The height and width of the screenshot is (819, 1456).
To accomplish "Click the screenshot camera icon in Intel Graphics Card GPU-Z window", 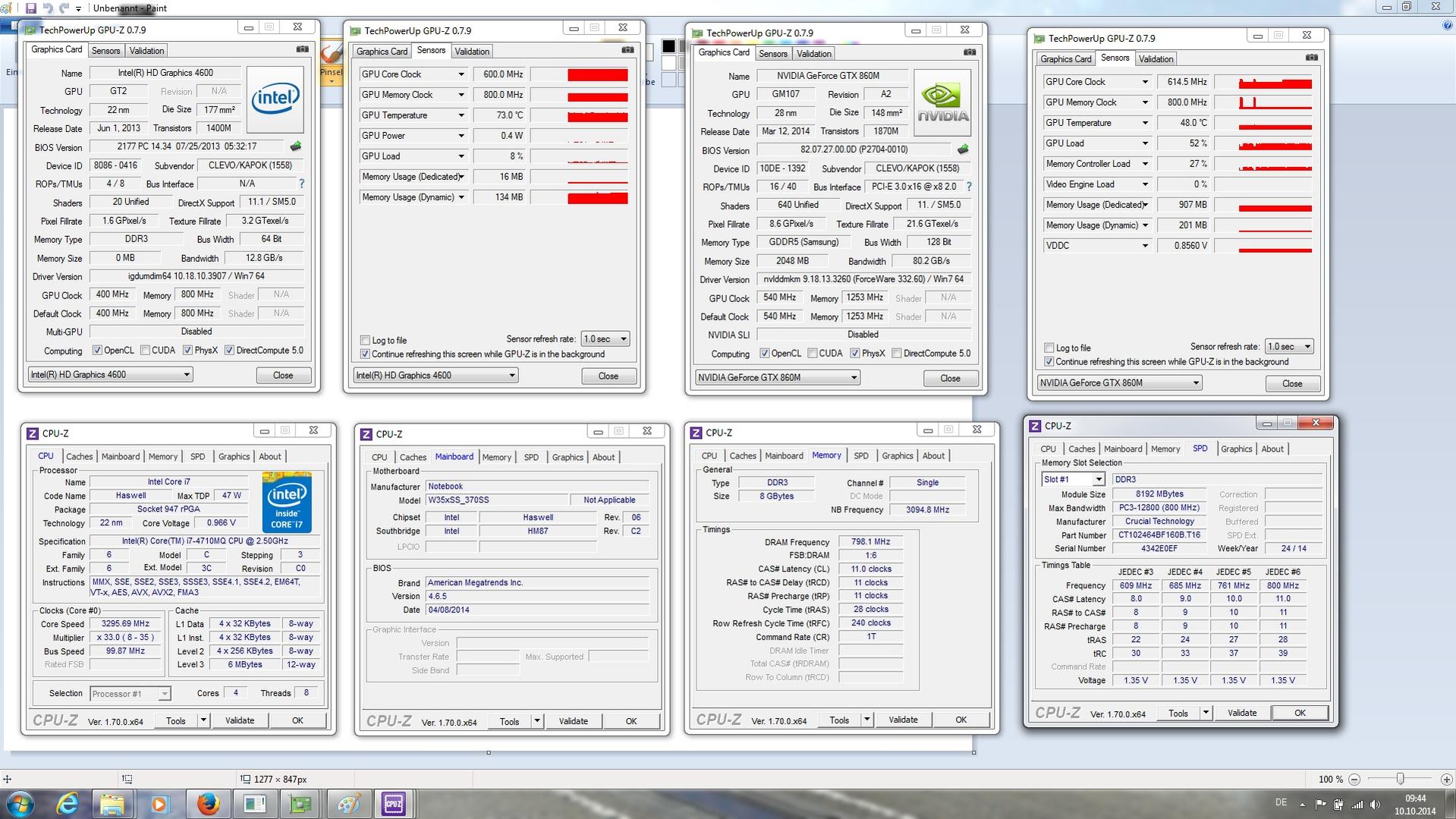I will coord(302,49).
